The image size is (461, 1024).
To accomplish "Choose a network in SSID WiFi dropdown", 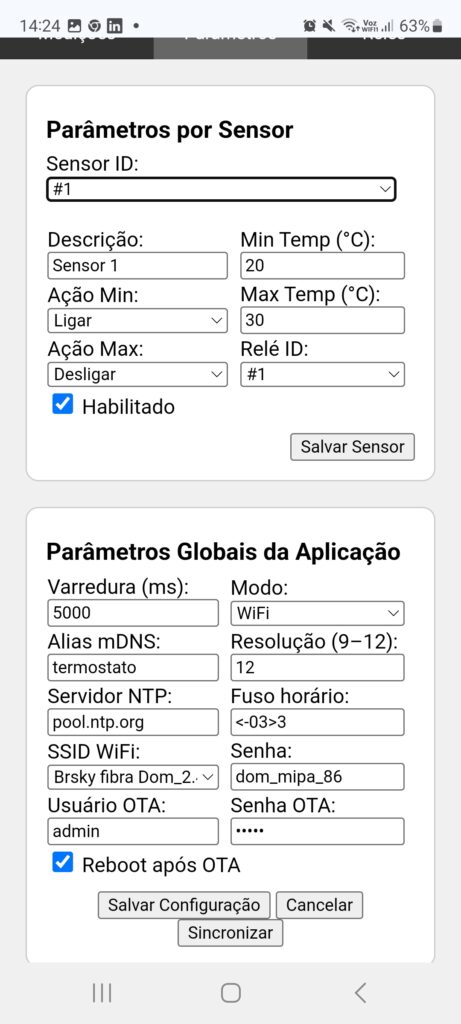I will pyautogui.click(x=133, y=777).
